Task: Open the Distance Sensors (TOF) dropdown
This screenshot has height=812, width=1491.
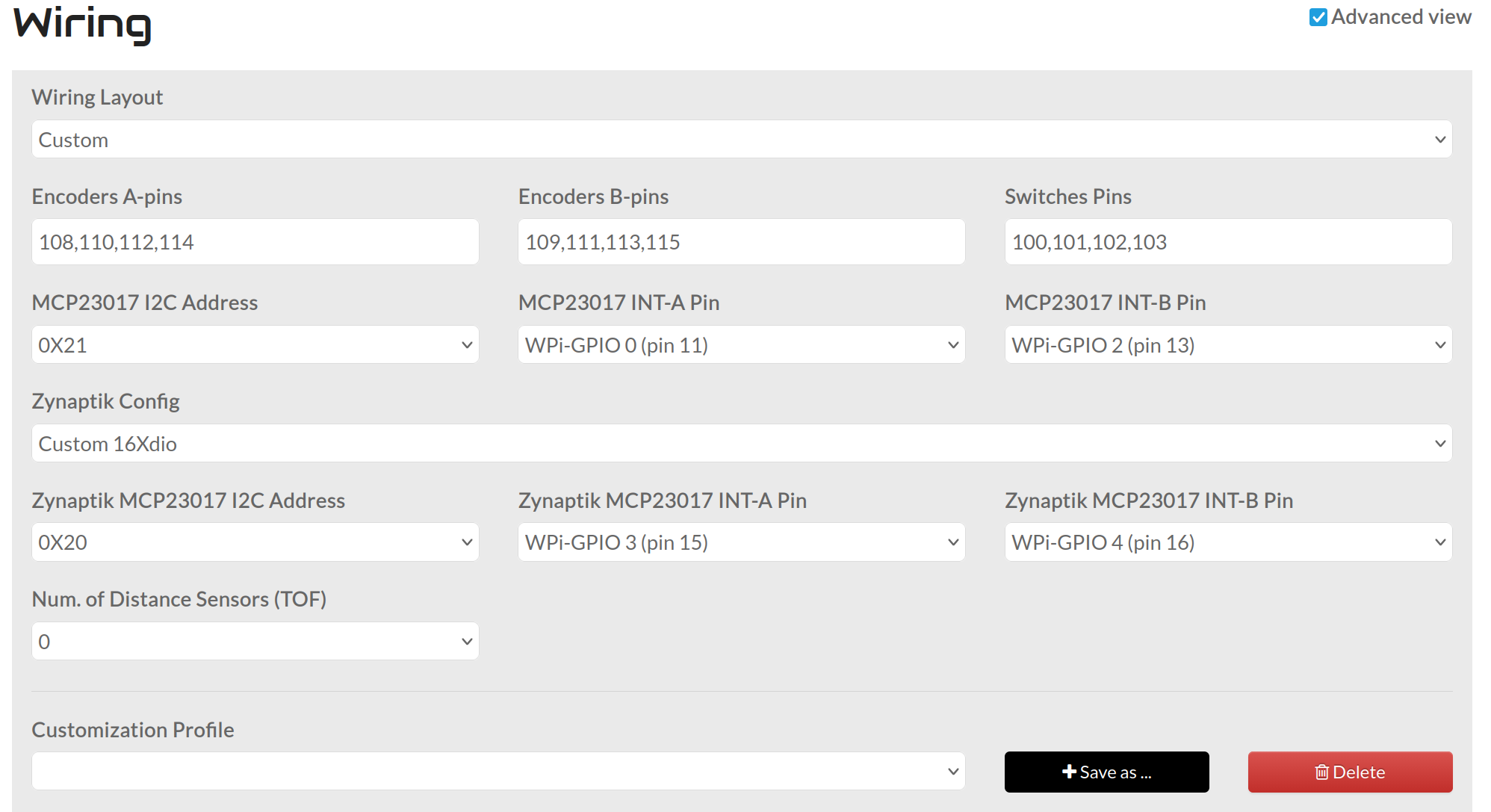Action: (x=255, y=642)
